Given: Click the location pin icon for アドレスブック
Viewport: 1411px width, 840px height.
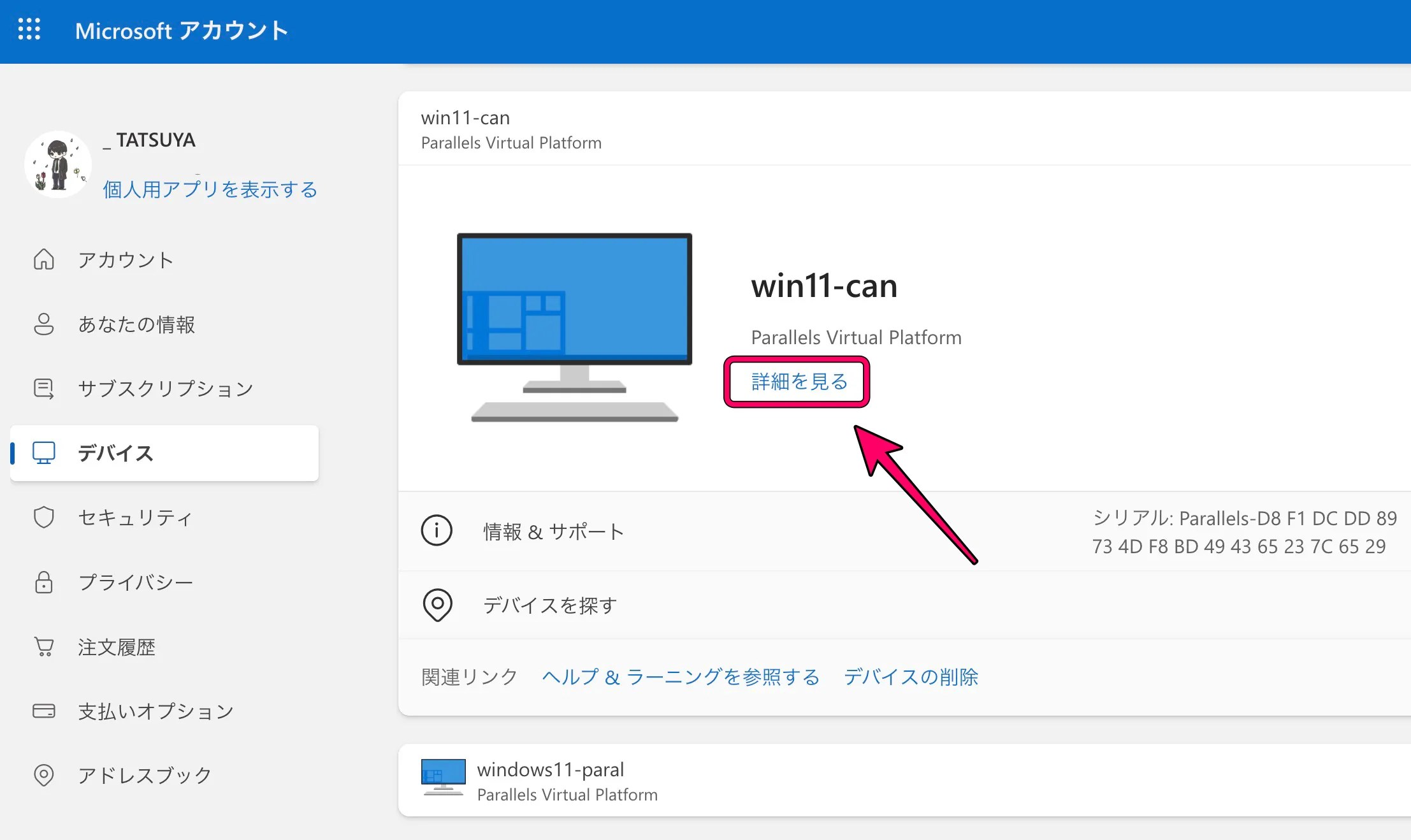Looking at the screenshot, I should 43,775.
